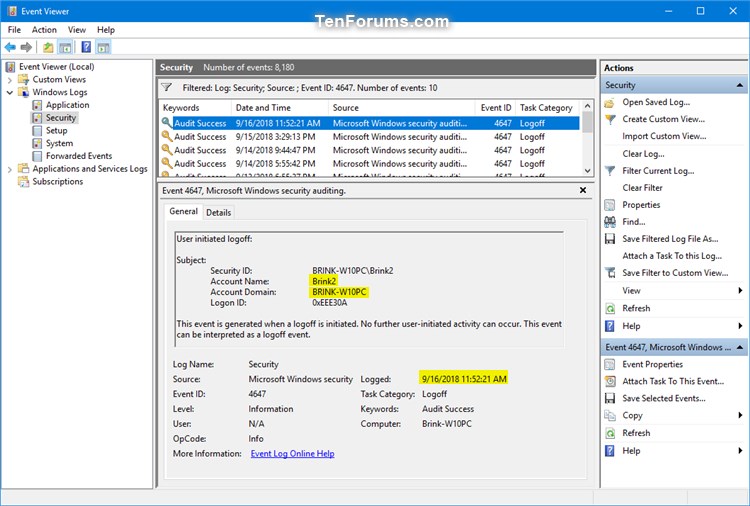Select the General tab
Image resolution: width=750 pixels, height=506 pixels.
pos(183,211)
